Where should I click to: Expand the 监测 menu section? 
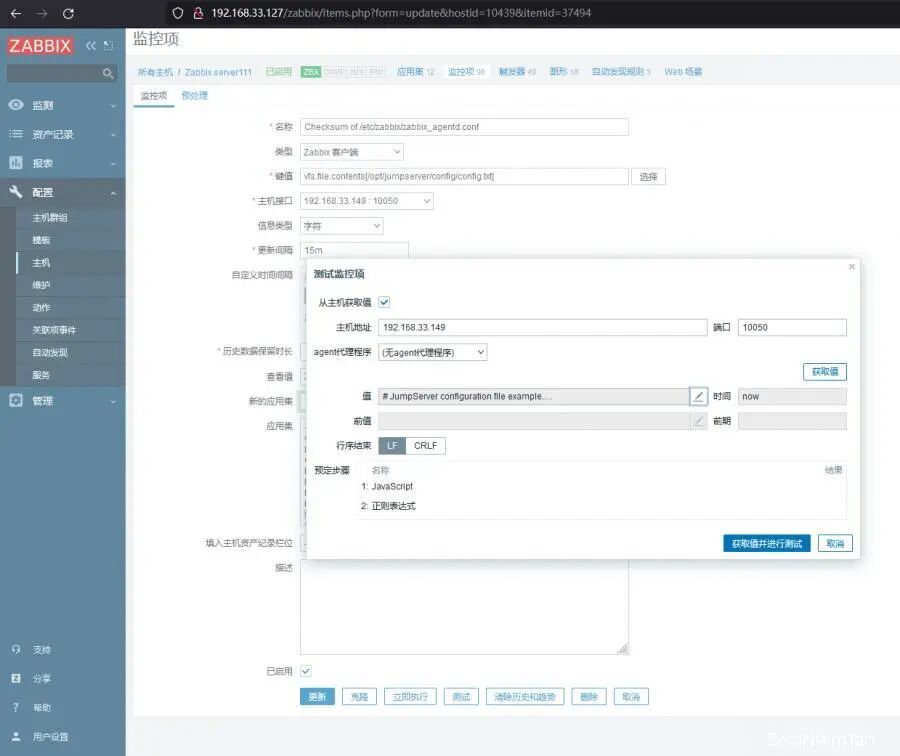113,105
